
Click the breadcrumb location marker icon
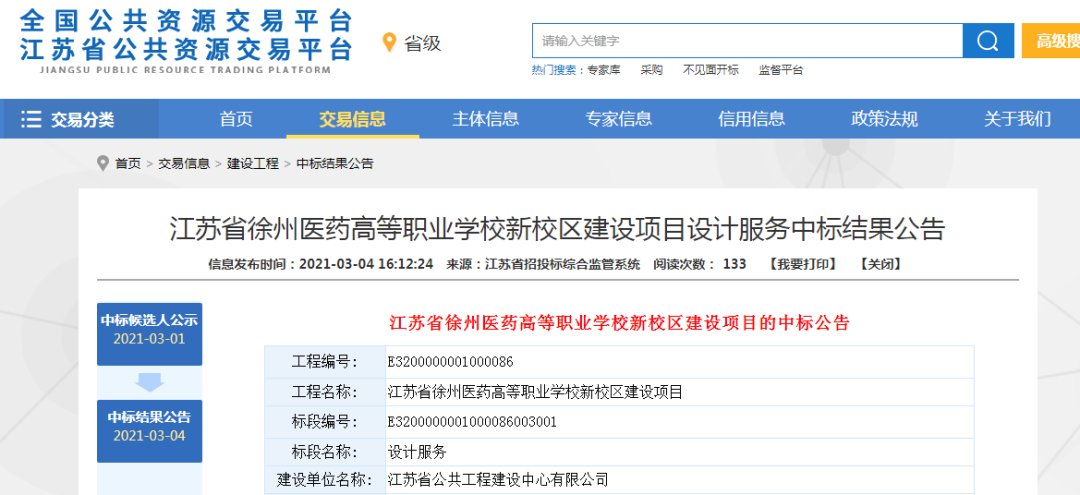103,164
